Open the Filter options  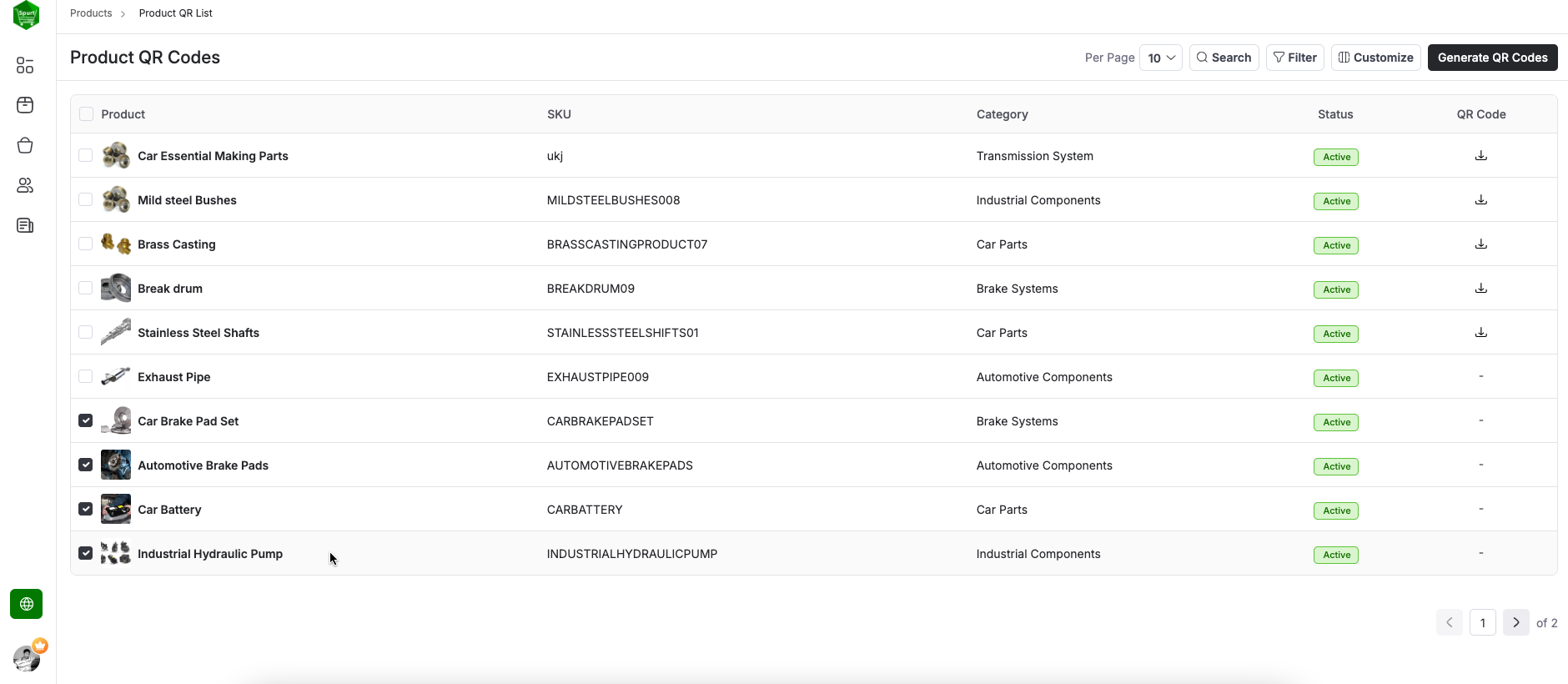tap(1294, 58)
